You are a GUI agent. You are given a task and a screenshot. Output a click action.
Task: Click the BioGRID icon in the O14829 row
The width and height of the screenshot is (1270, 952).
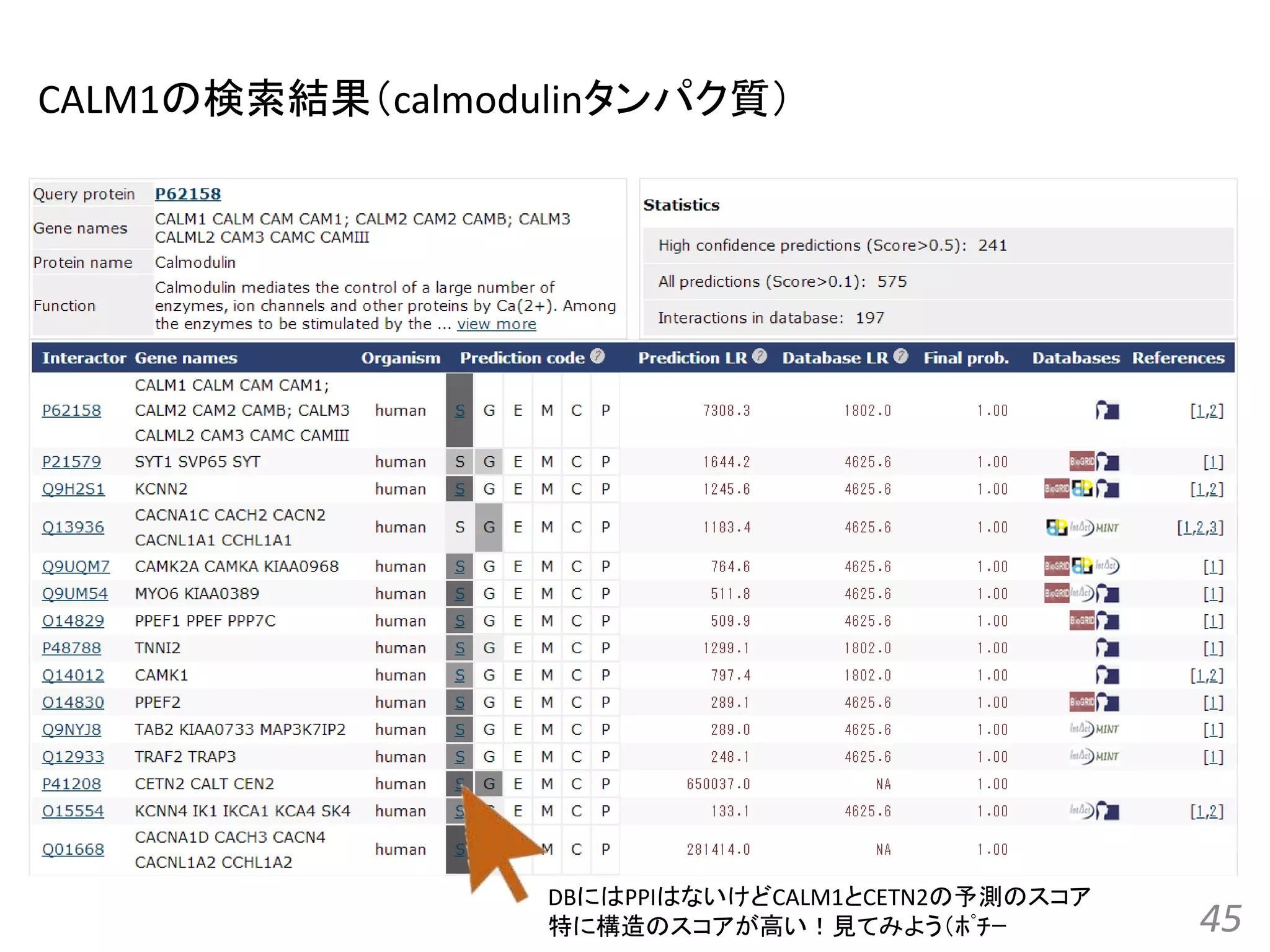1081,620
